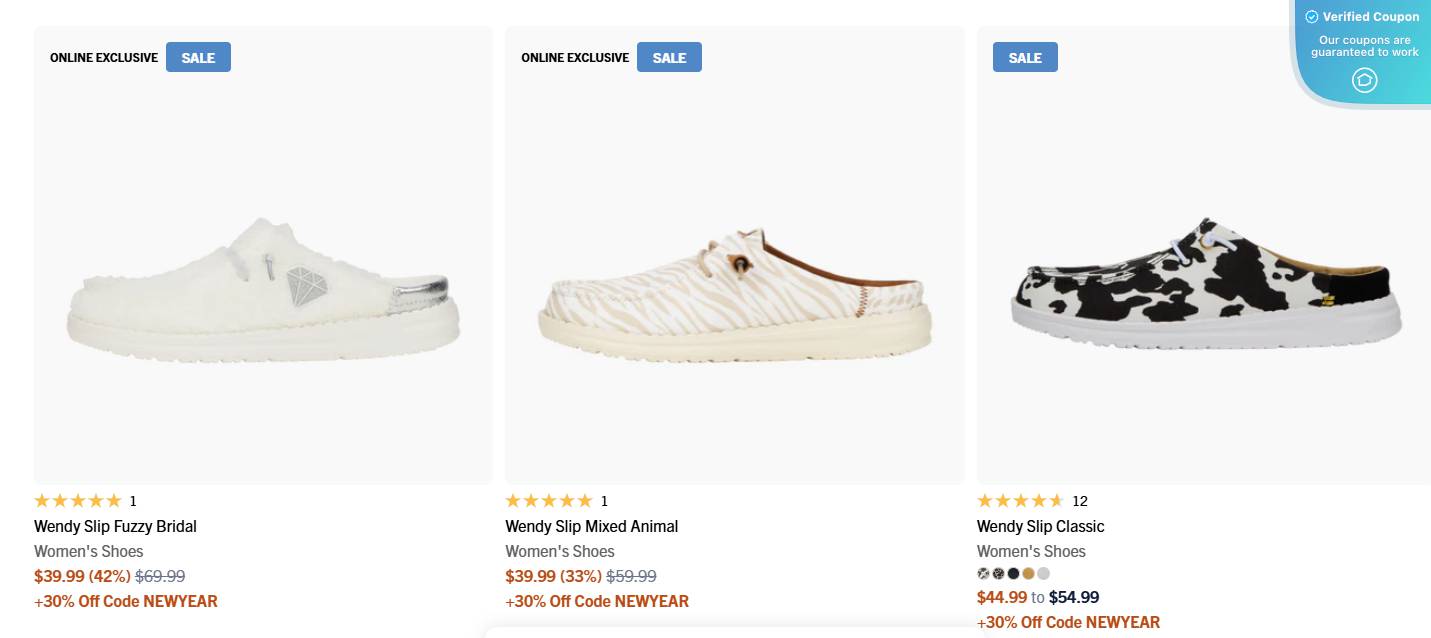The image size is (1431, 638).
Task: Click the coupon graduation-cap icon on the coupon banner
Action: [1364, 80]
